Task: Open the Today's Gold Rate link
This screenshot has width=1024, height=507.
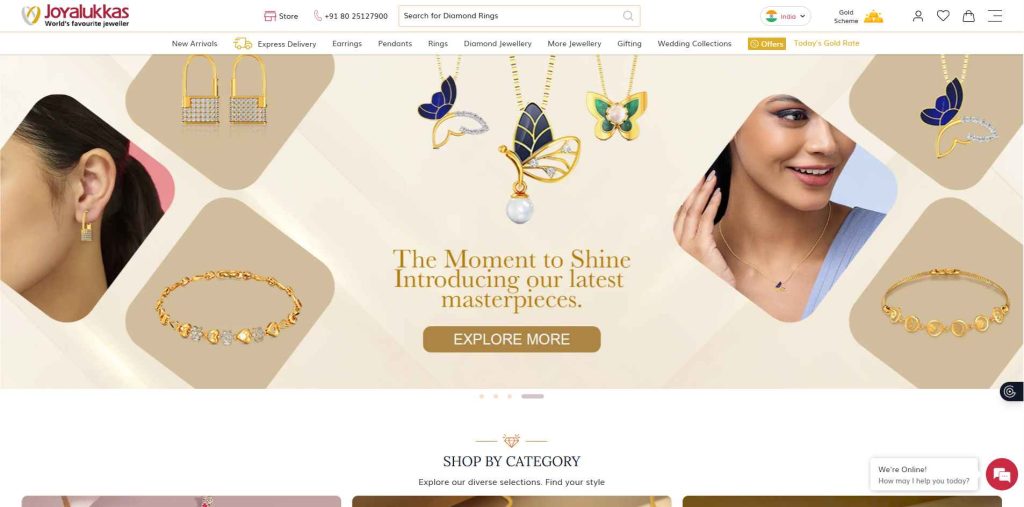Action: [x=826, y=43]
